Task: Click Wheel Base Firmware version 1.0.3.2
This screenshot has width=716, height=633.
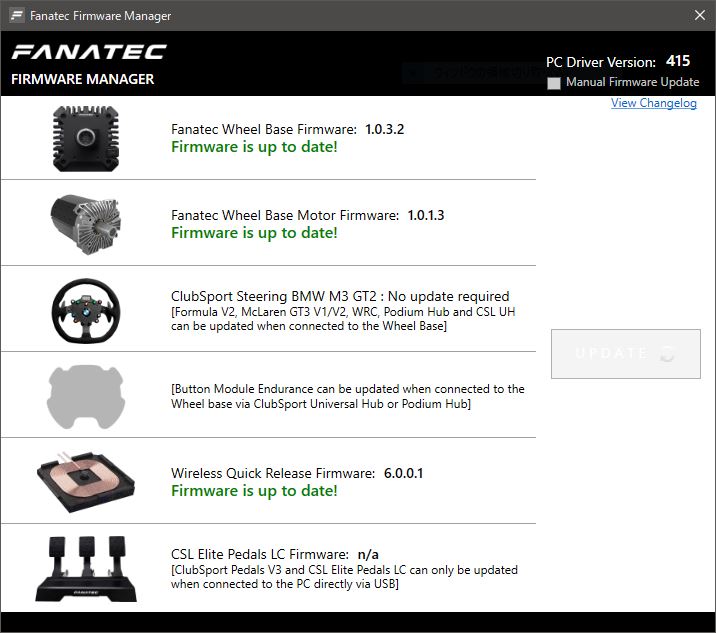Action: click(x=385, y=129)
